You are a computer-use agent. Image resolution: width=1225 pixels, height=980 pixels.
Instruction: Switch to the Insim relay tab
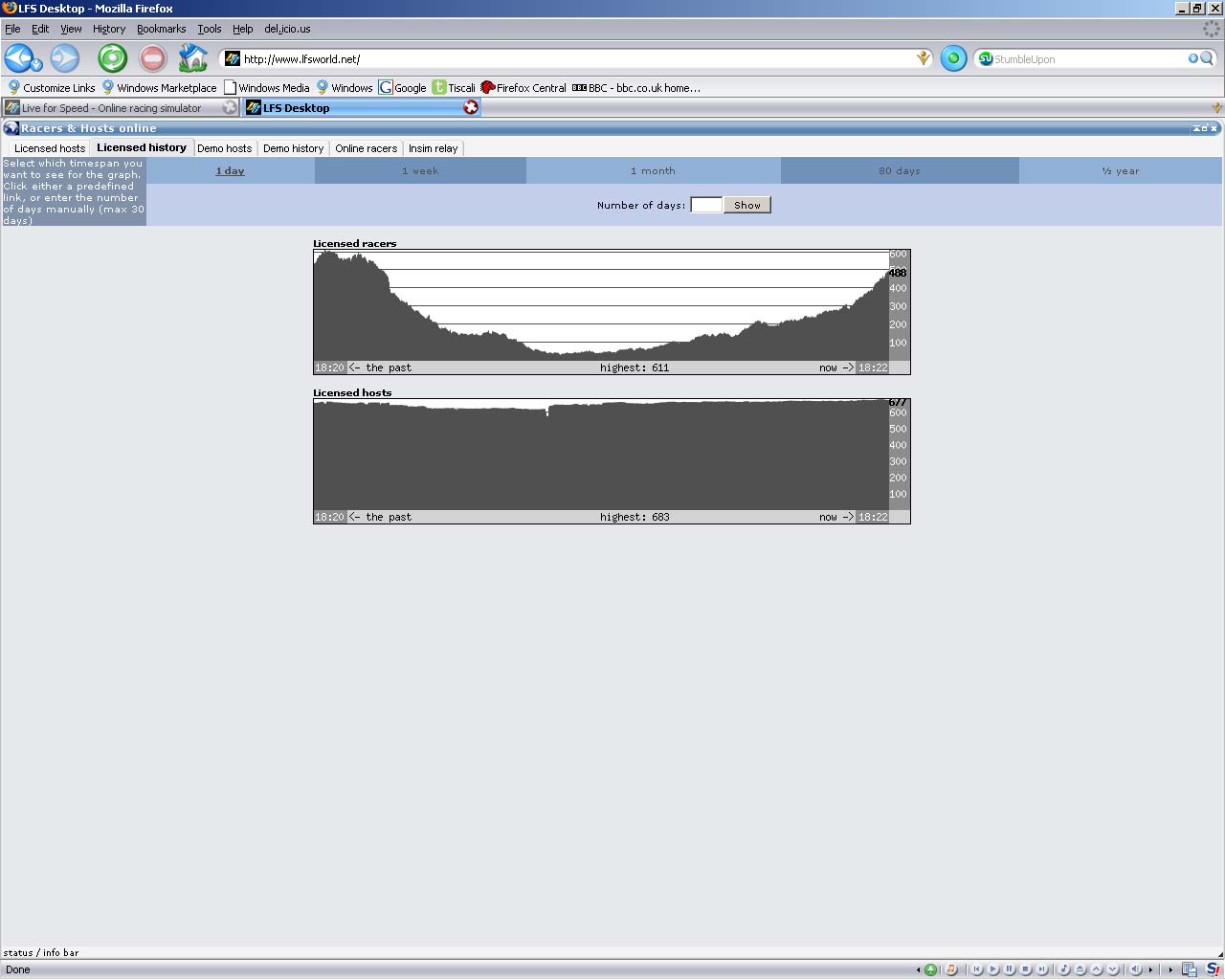[433, 148]
